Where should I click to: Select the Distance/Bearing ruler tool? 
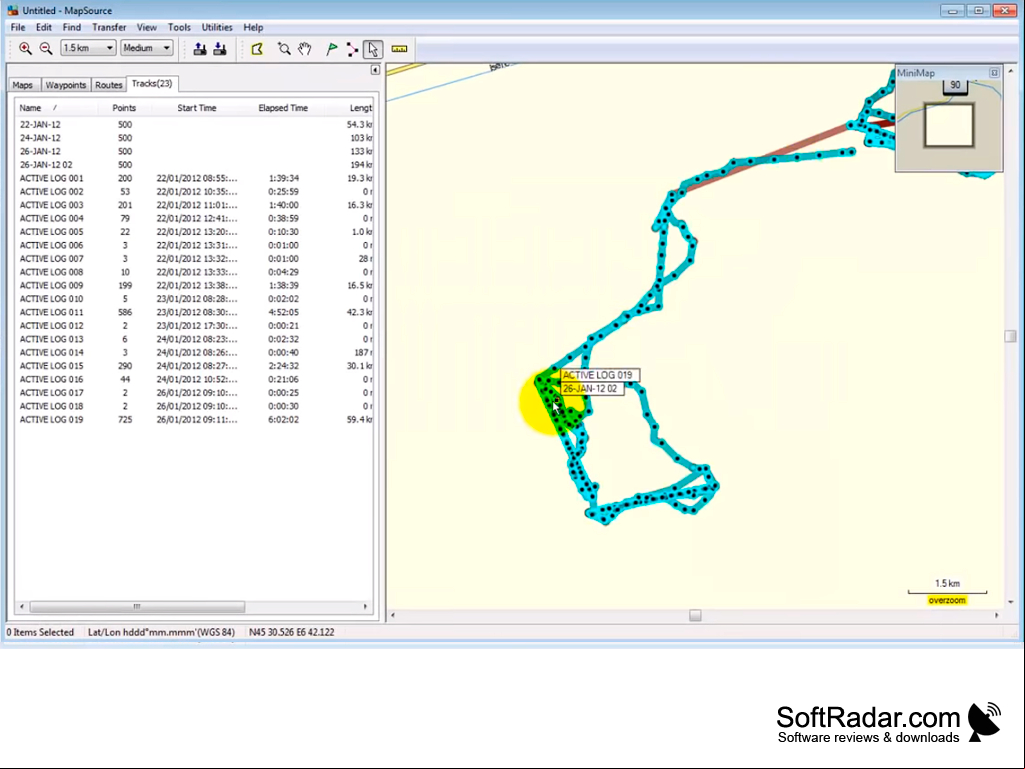pyautogui.click(x=399, y=48)
